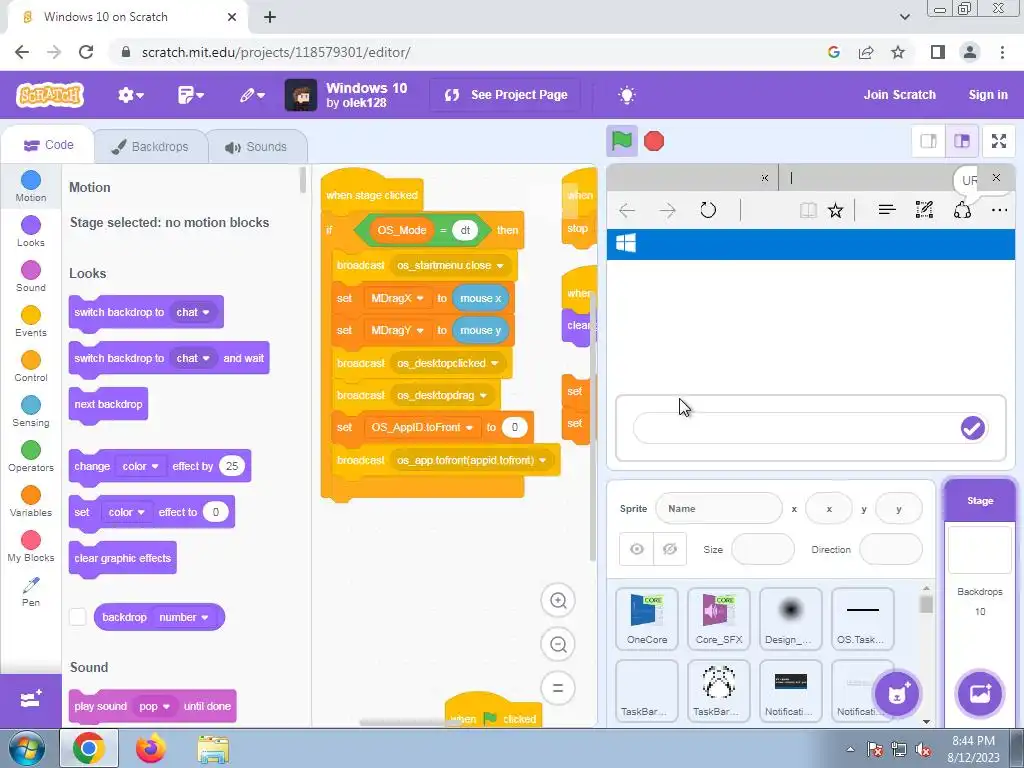
Task: Open color effect dropdown in change effect block
Action: coord(140,466)
